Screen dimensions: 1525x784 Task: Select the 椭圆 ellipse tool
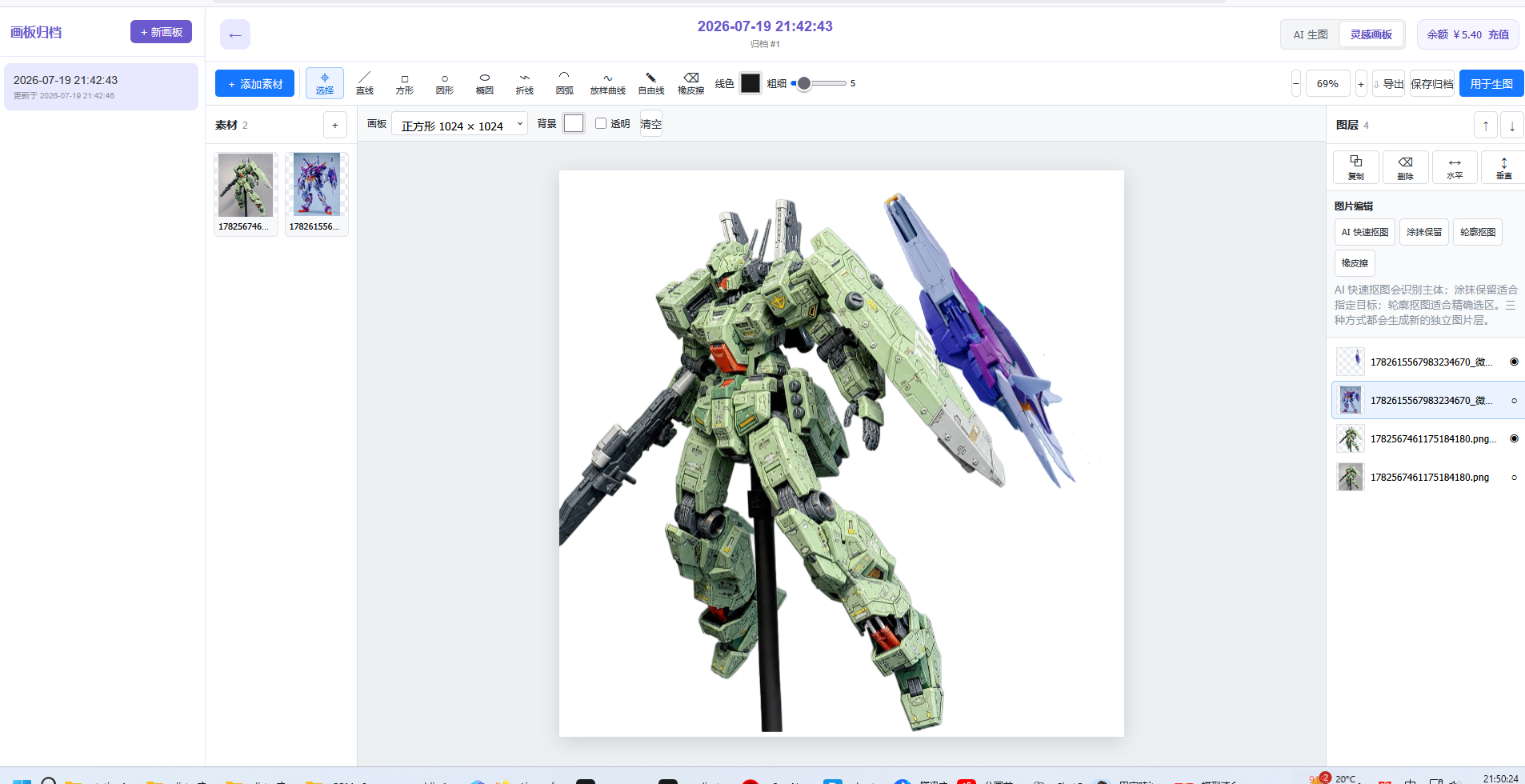coord(485,83)
